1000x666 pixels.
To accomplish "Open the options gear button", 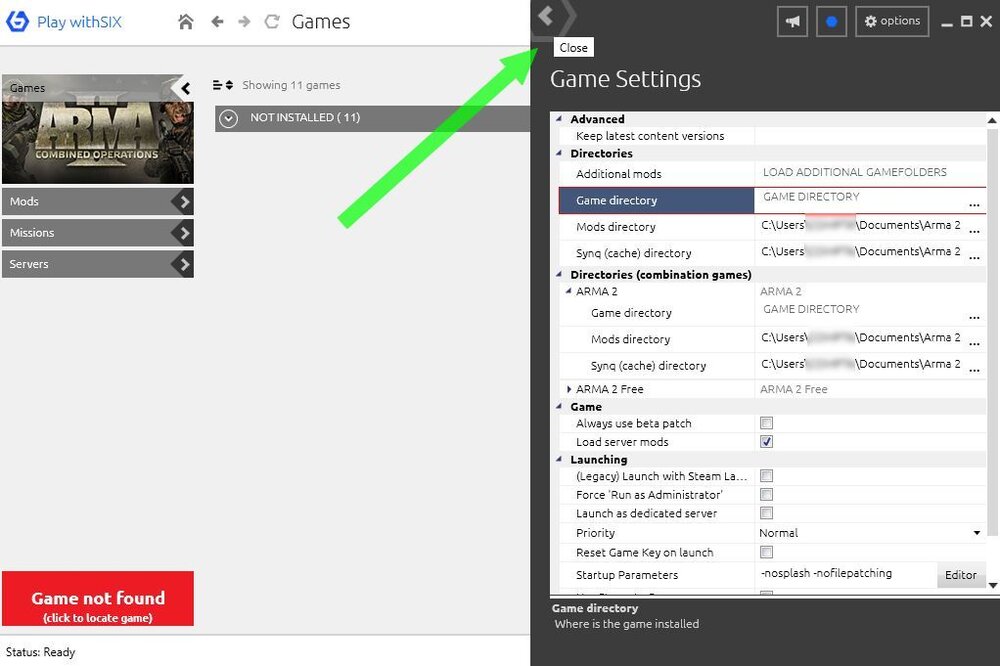I will coord(892,21).
